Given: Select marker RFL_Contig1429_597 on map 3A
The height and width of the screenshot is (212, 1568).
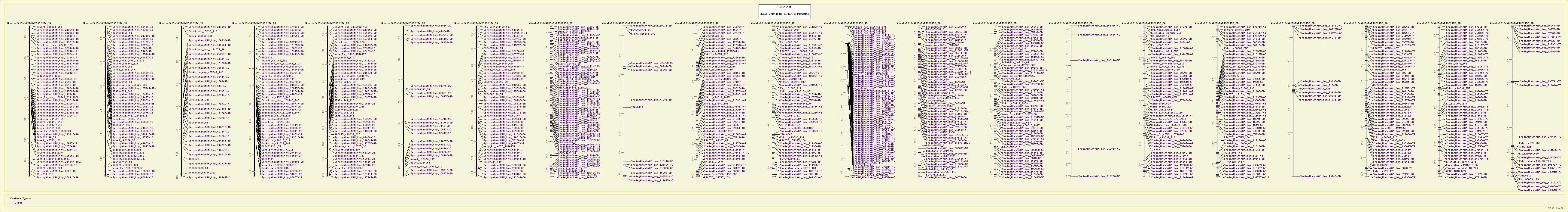Looking at the screenshot, I should (497, 27).
